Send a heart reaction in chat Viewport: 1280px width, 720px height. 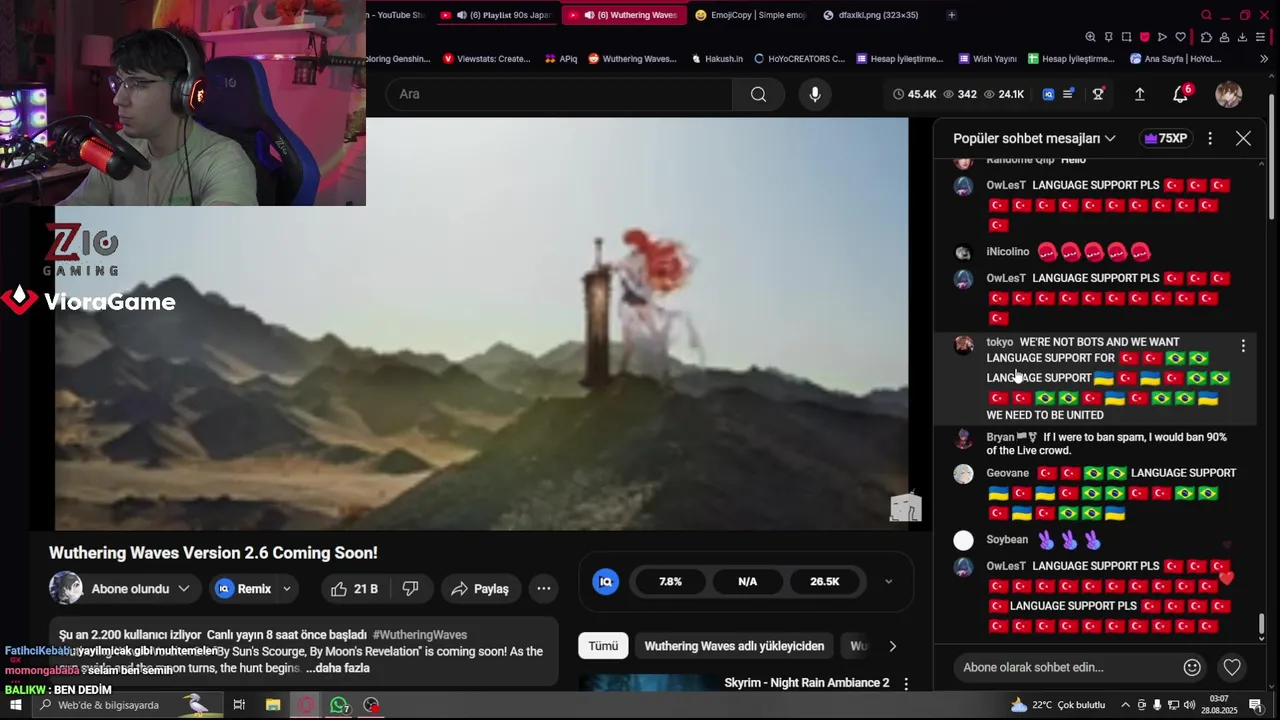tap(1232, 667)
